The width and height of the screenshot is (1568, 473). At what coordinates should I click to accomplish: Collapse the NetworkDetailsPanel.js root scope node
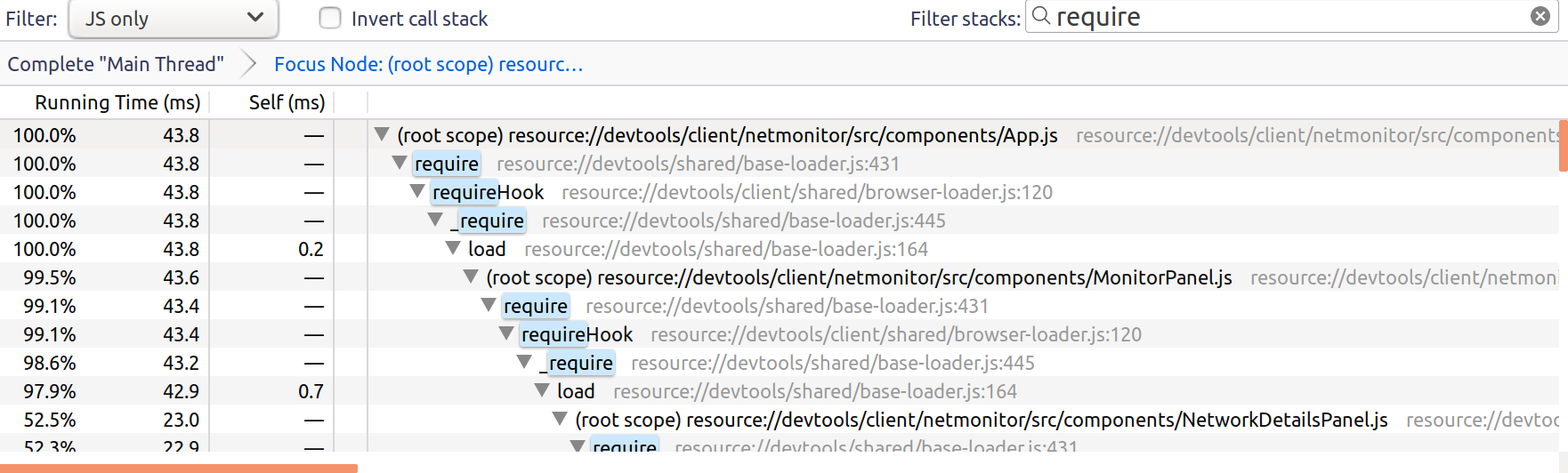560,420
